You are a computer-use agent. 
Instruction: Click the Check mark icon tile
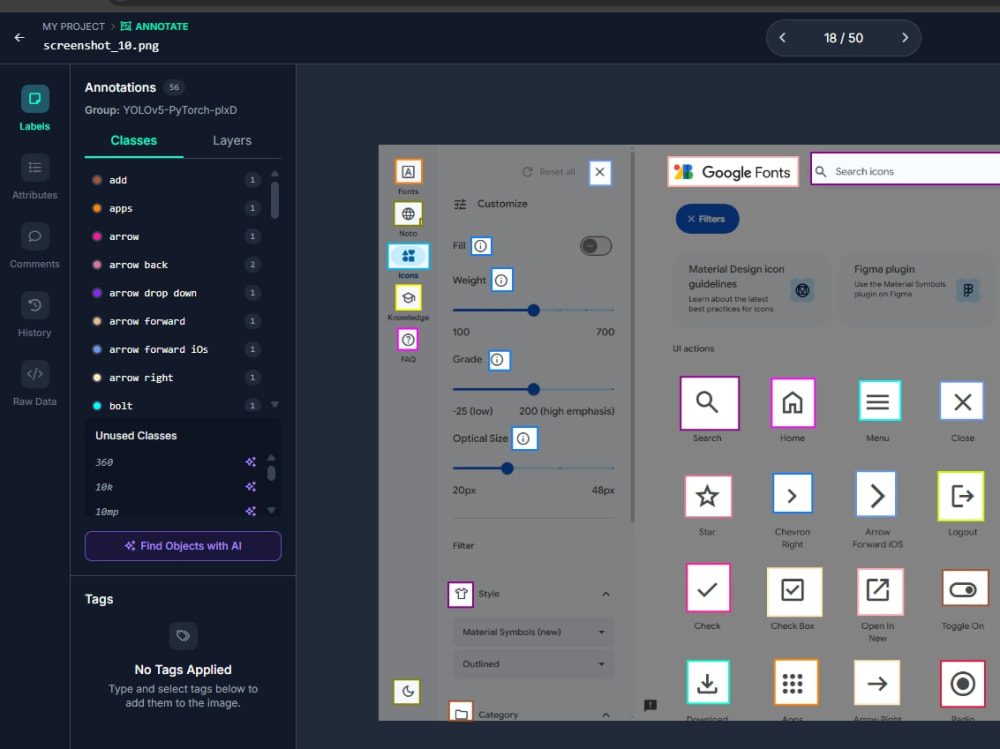[x=708, y=589]
